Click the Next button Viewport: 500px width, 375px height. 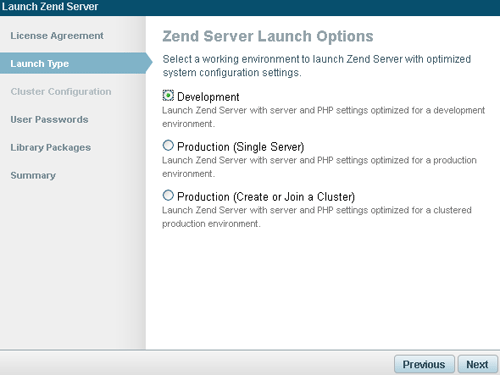click(477, 364)
